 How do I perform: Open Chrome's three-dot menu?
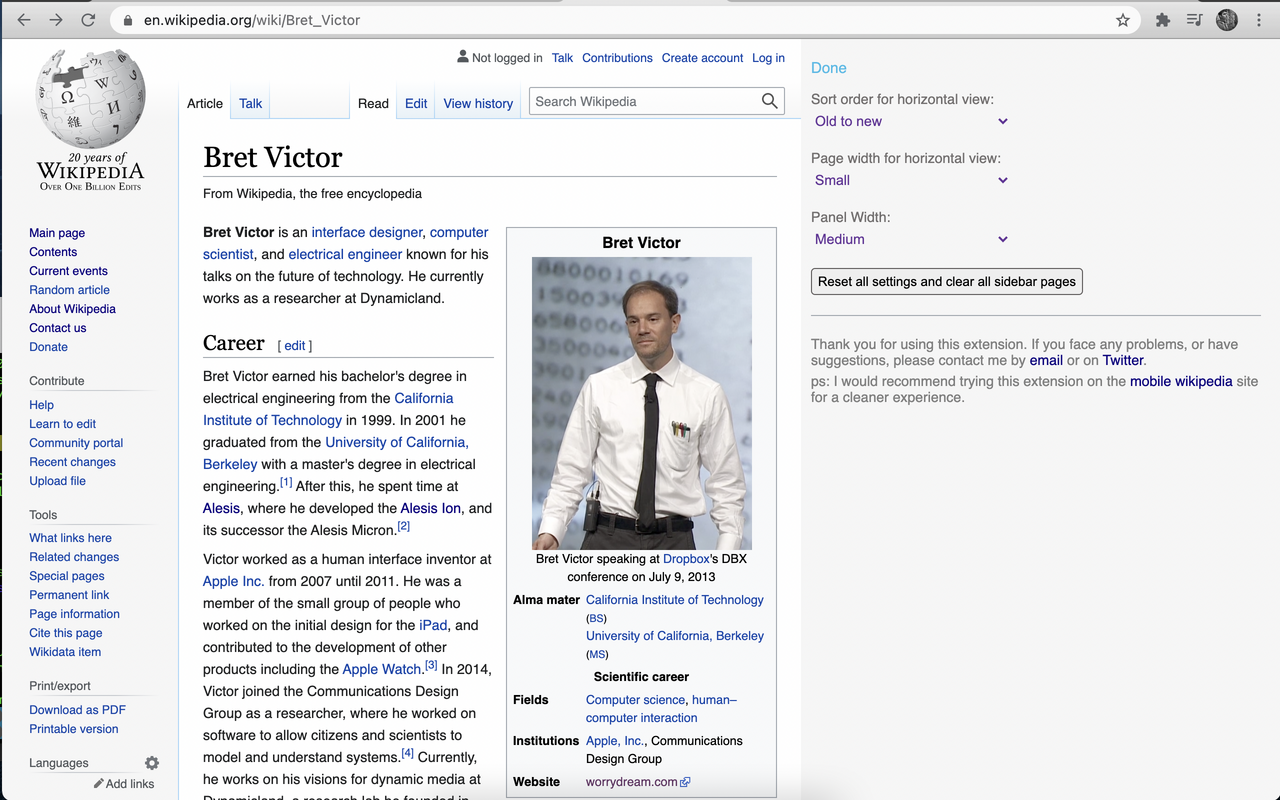tap(1259, 20)
